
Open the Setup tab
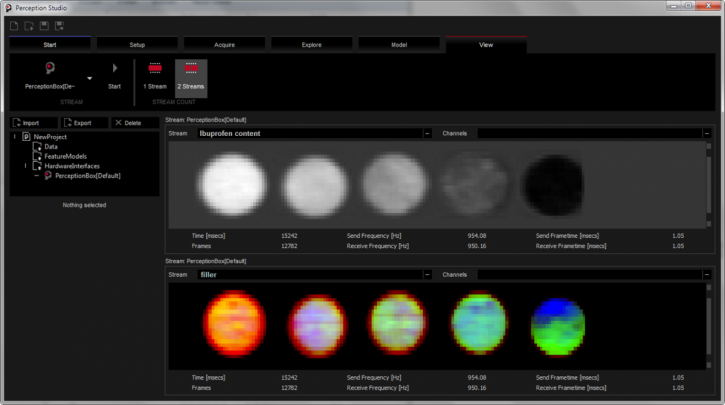(x=137, y=45)
